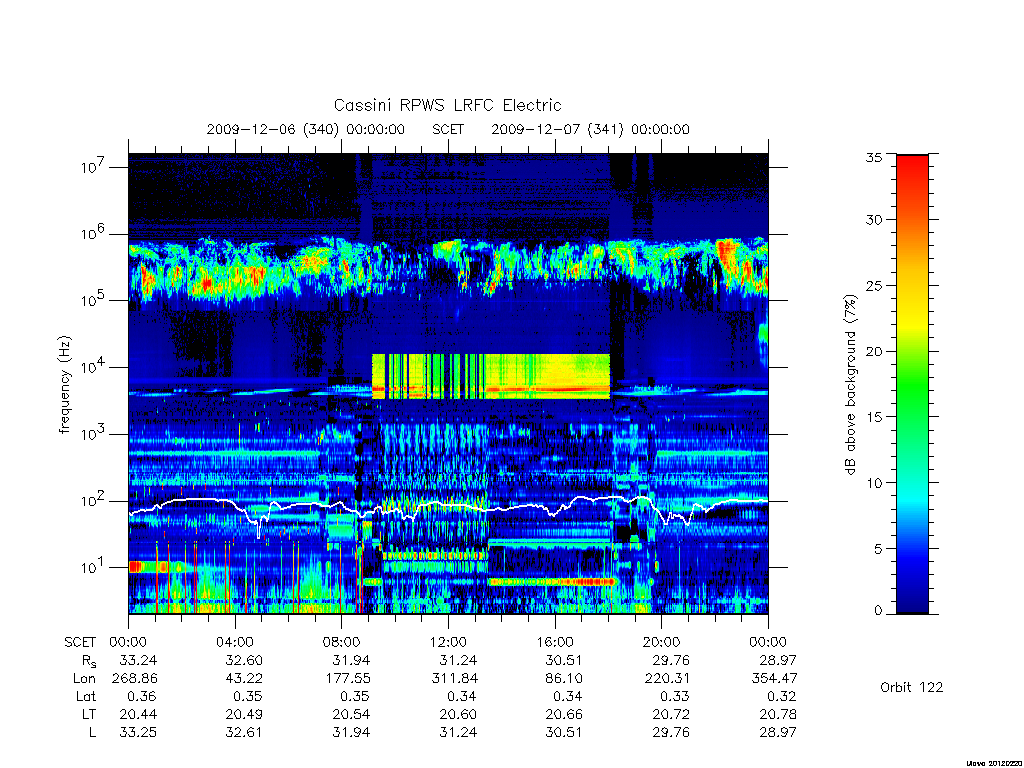Click the LT value 20.49
The width and height of the screenshot is (1024, 768).
pos(244,714)
